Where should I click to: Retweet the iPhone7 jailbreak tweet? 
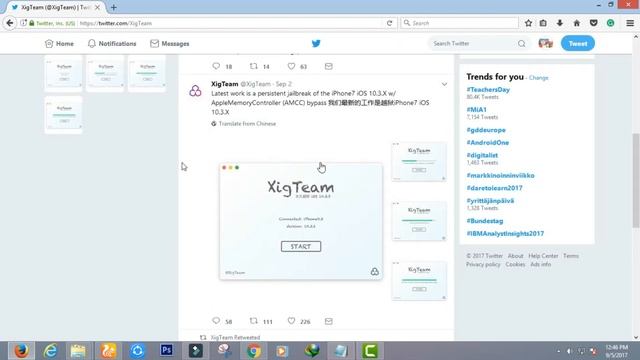(x=253, y=321)
